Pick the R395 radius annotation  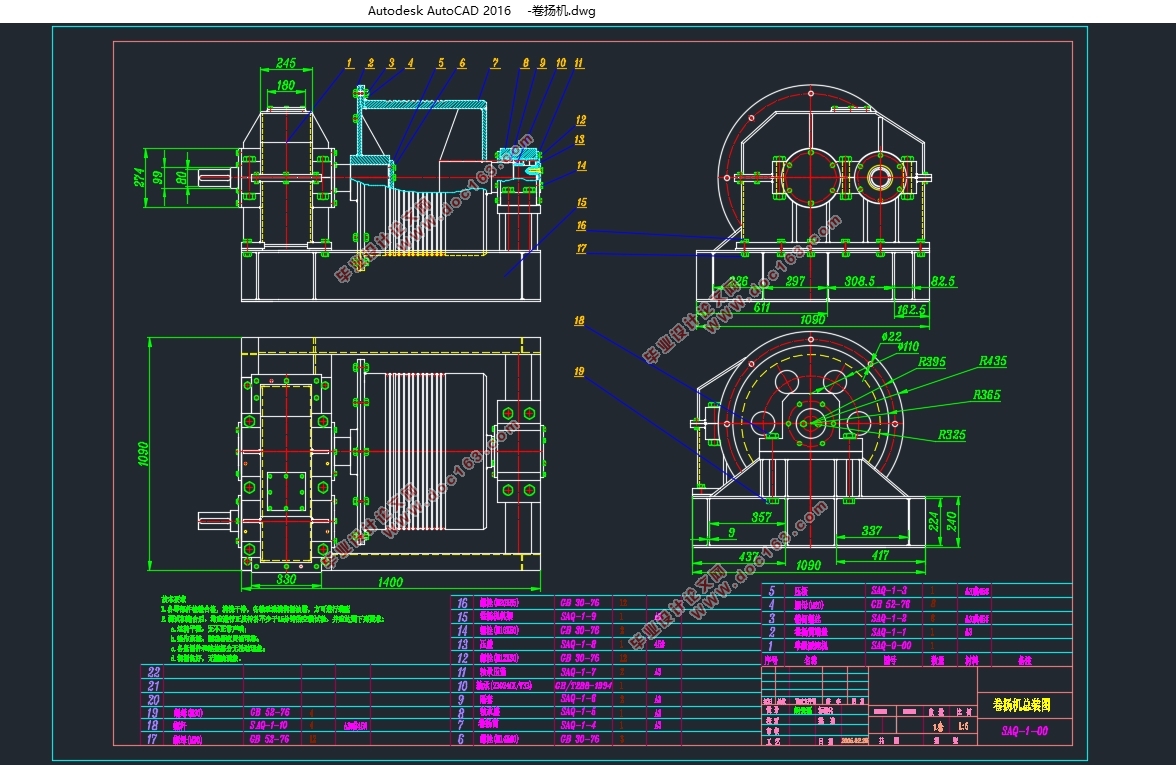point(932,362)
